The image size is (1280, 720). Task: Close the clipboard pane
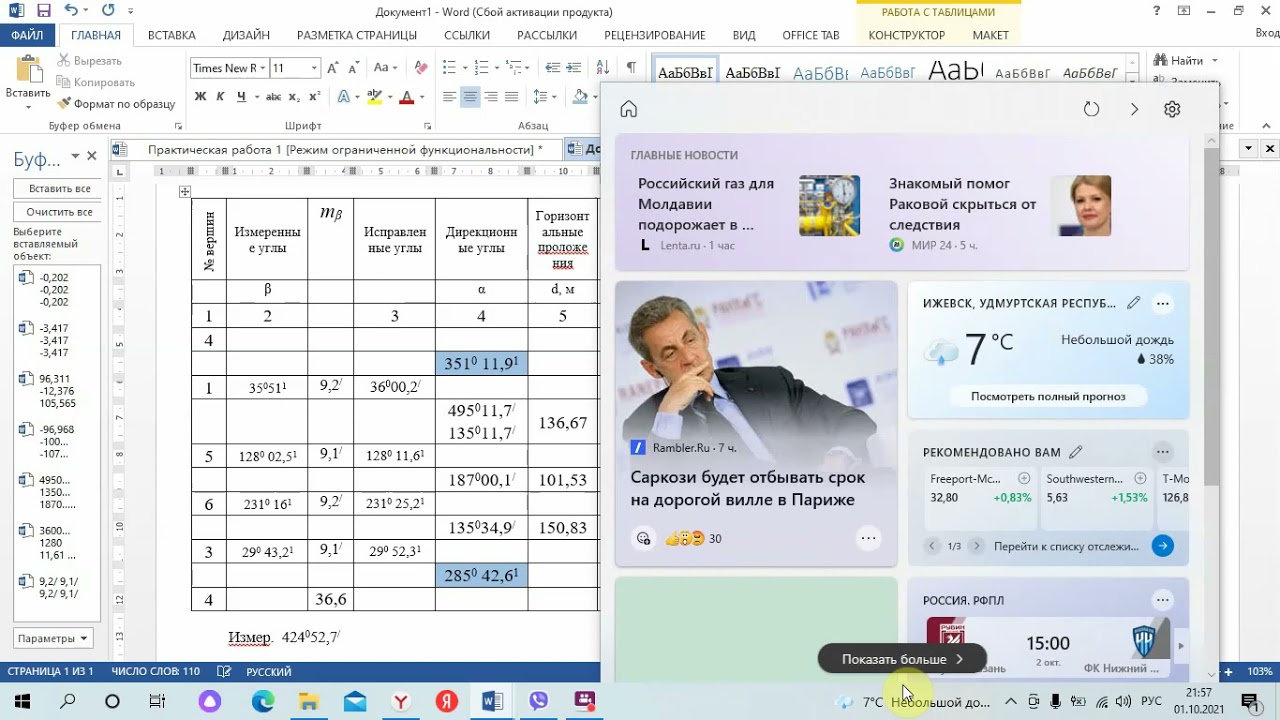(92, 157)
